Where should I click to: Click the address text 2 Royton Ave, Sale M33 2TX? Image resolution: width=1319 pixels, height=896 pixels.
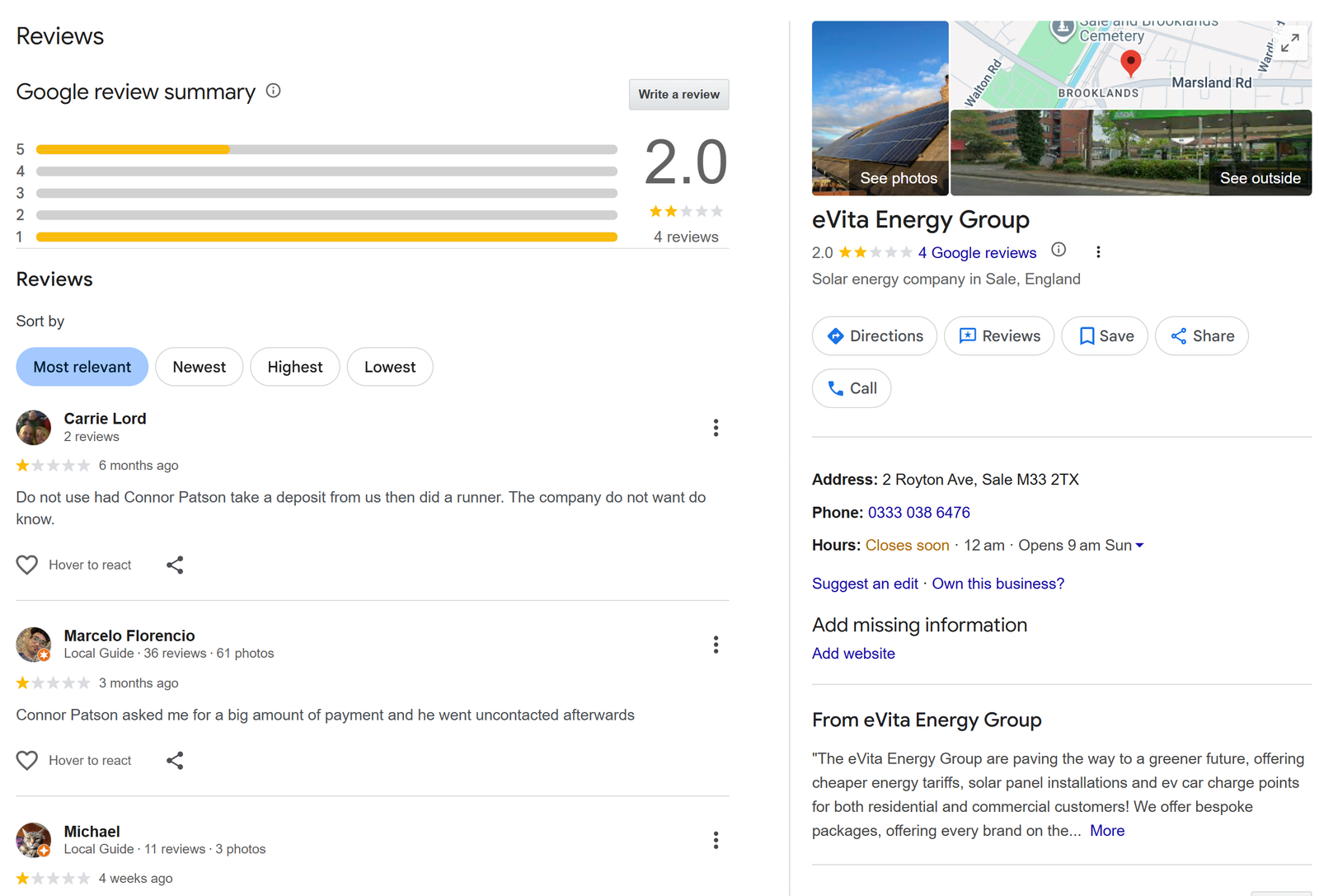click(980, 480)
